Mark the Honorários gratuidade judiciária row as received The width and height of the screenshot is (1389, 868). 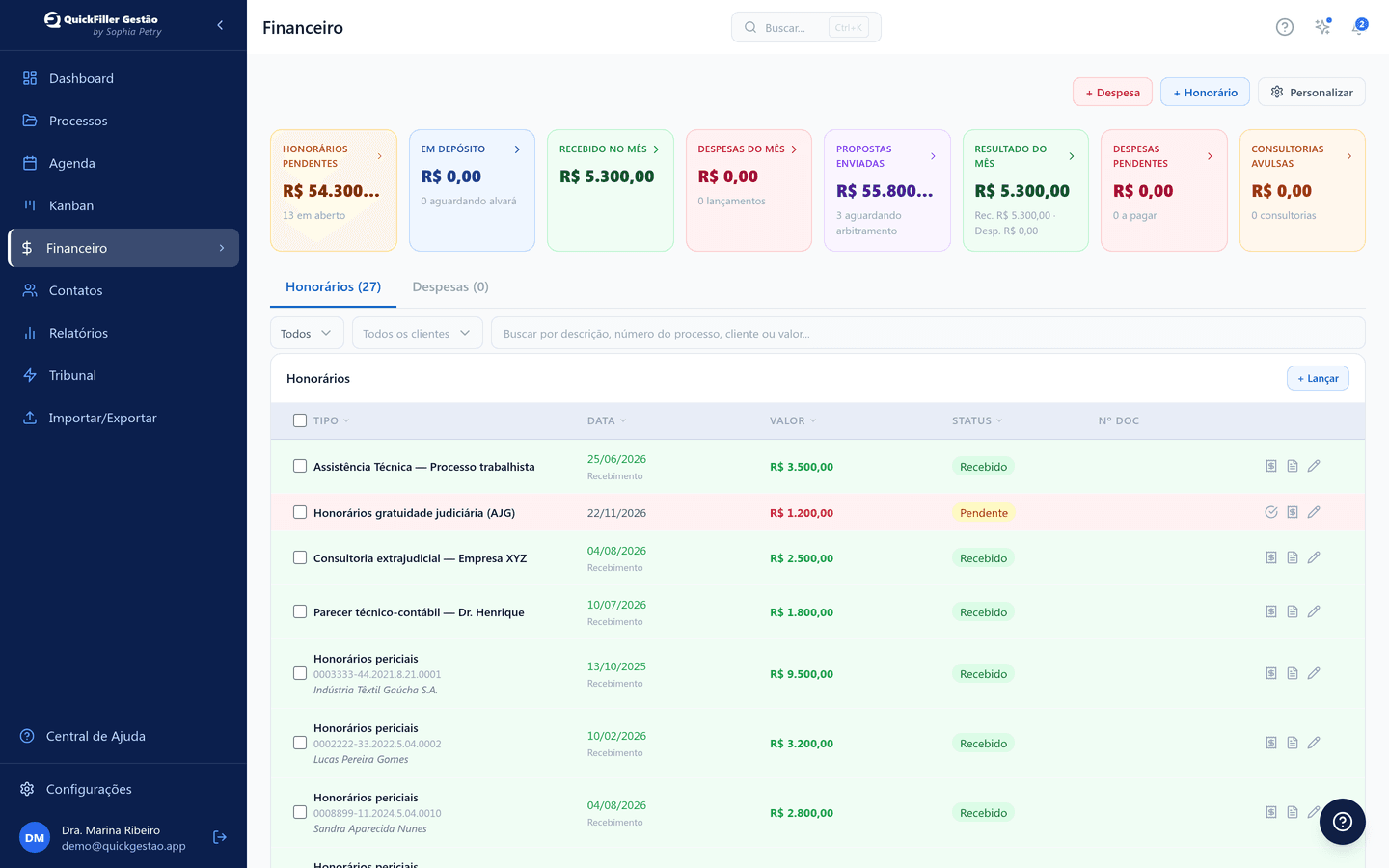tap(1271, 512)
